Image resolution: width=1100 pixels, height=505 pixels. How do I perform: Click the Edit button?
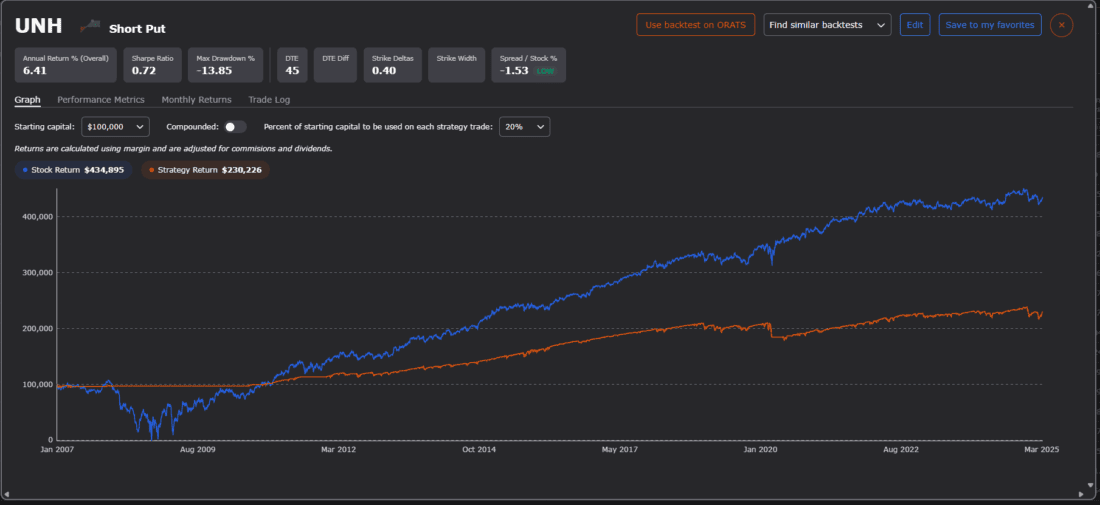[915, 25]
